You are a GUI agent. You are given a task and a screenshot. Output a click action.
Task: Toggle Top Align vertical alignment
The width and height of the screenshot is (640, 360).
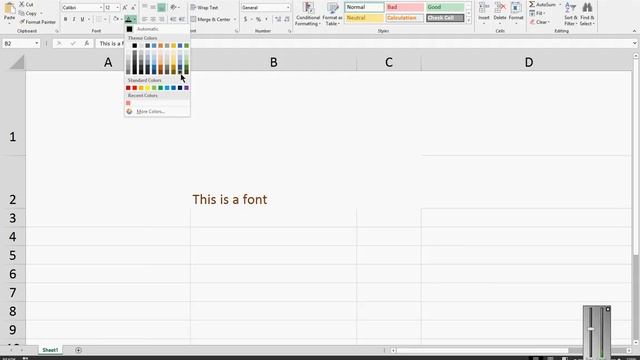coord(144,7)
